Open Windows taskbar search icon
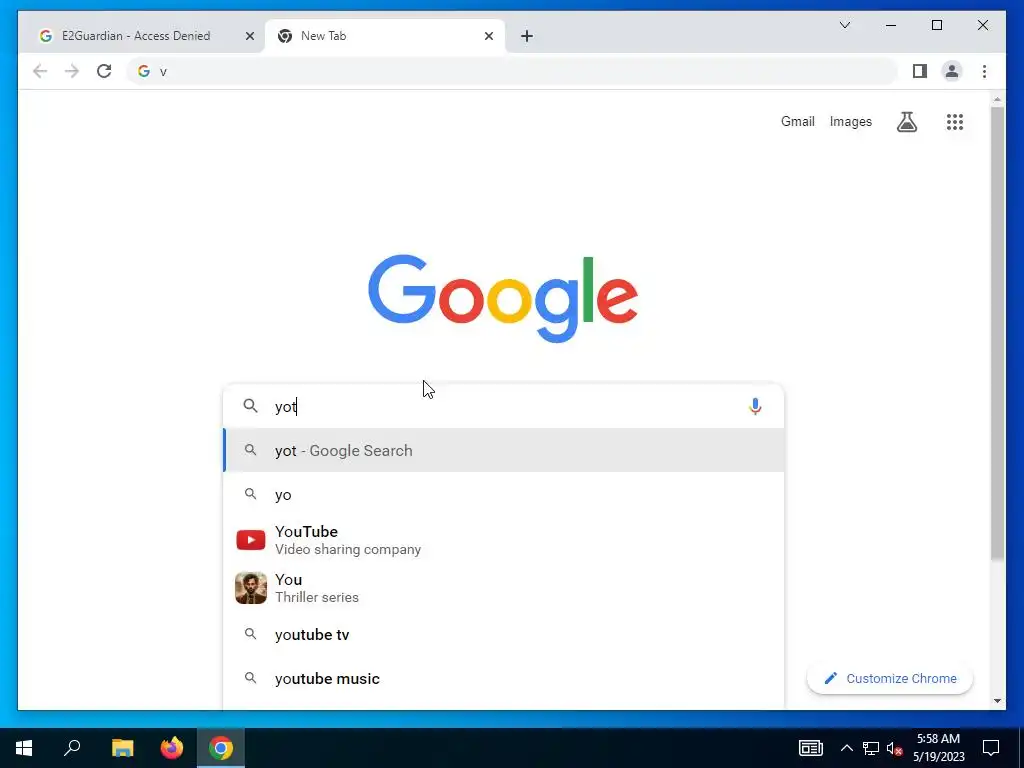This screenshot has height=768, width=1024. click(x=72, y=748)
